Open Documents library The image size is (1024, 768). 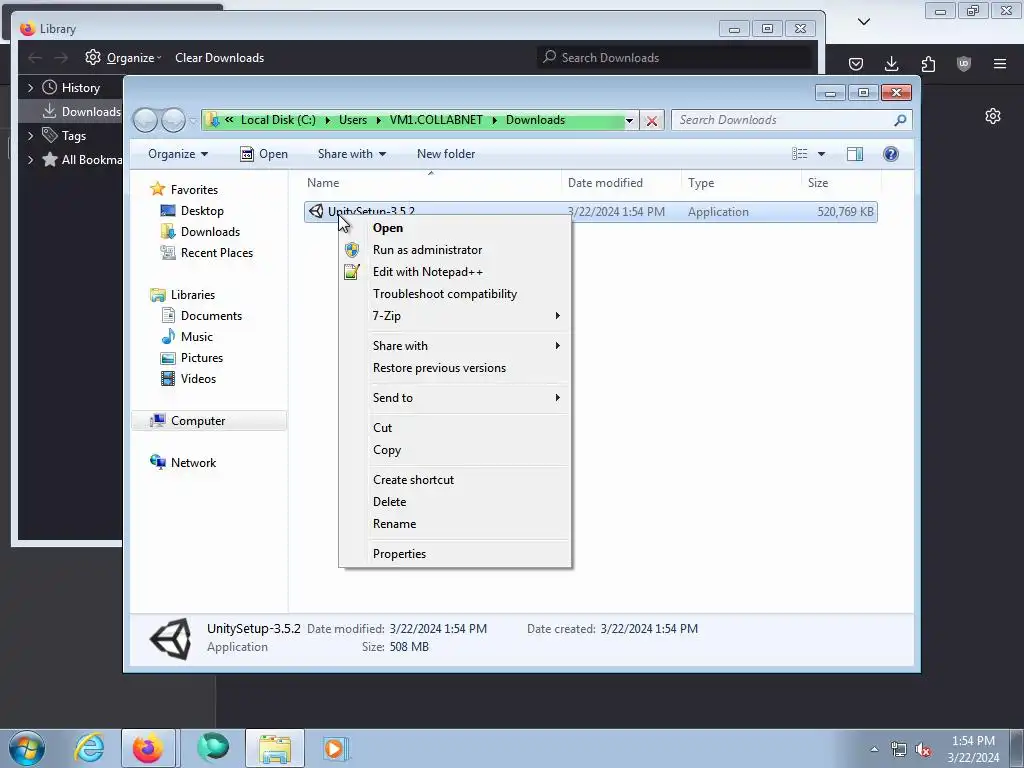[211, 316]
